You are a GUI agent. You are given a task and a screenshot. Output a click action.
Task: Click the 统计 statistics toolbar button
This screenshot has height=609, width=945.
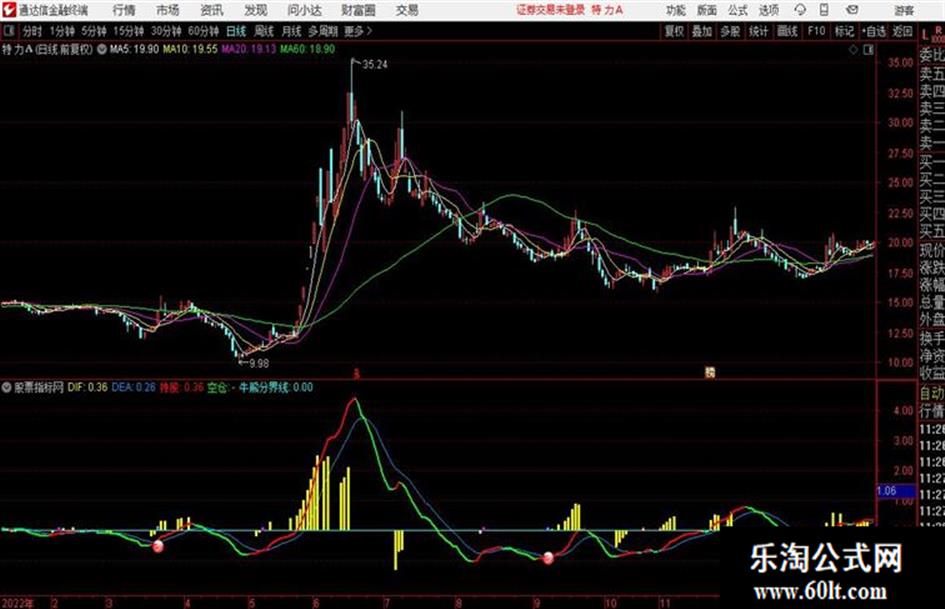pyautogui.click(x=758, y=31)
